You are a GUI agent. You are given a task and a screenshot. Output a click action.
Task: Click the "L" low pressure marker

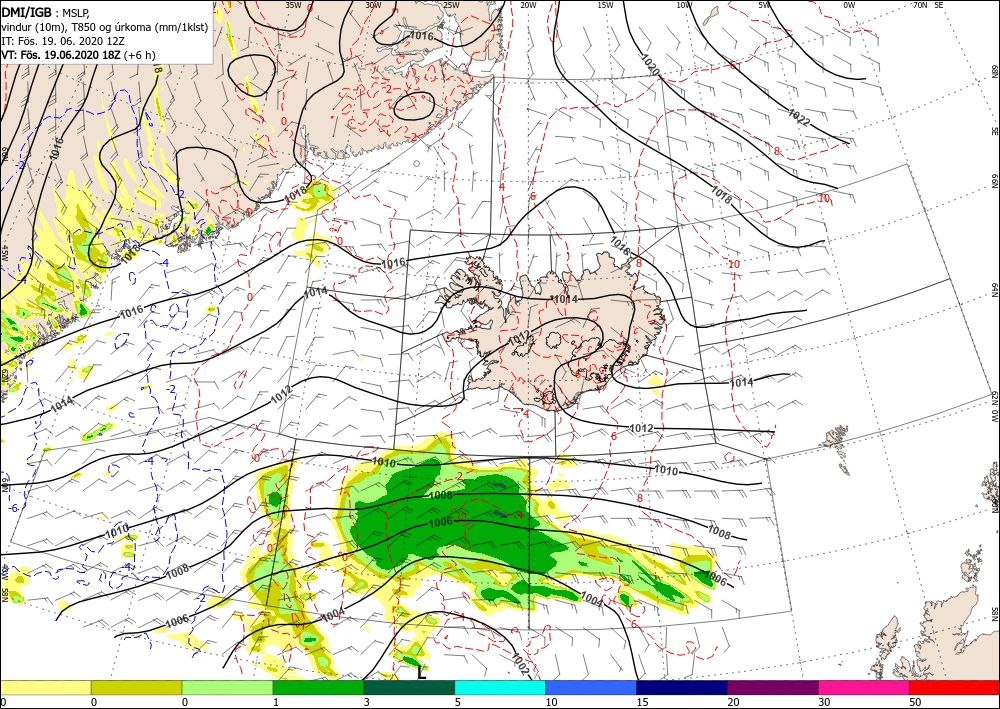(x=421, y=672)
